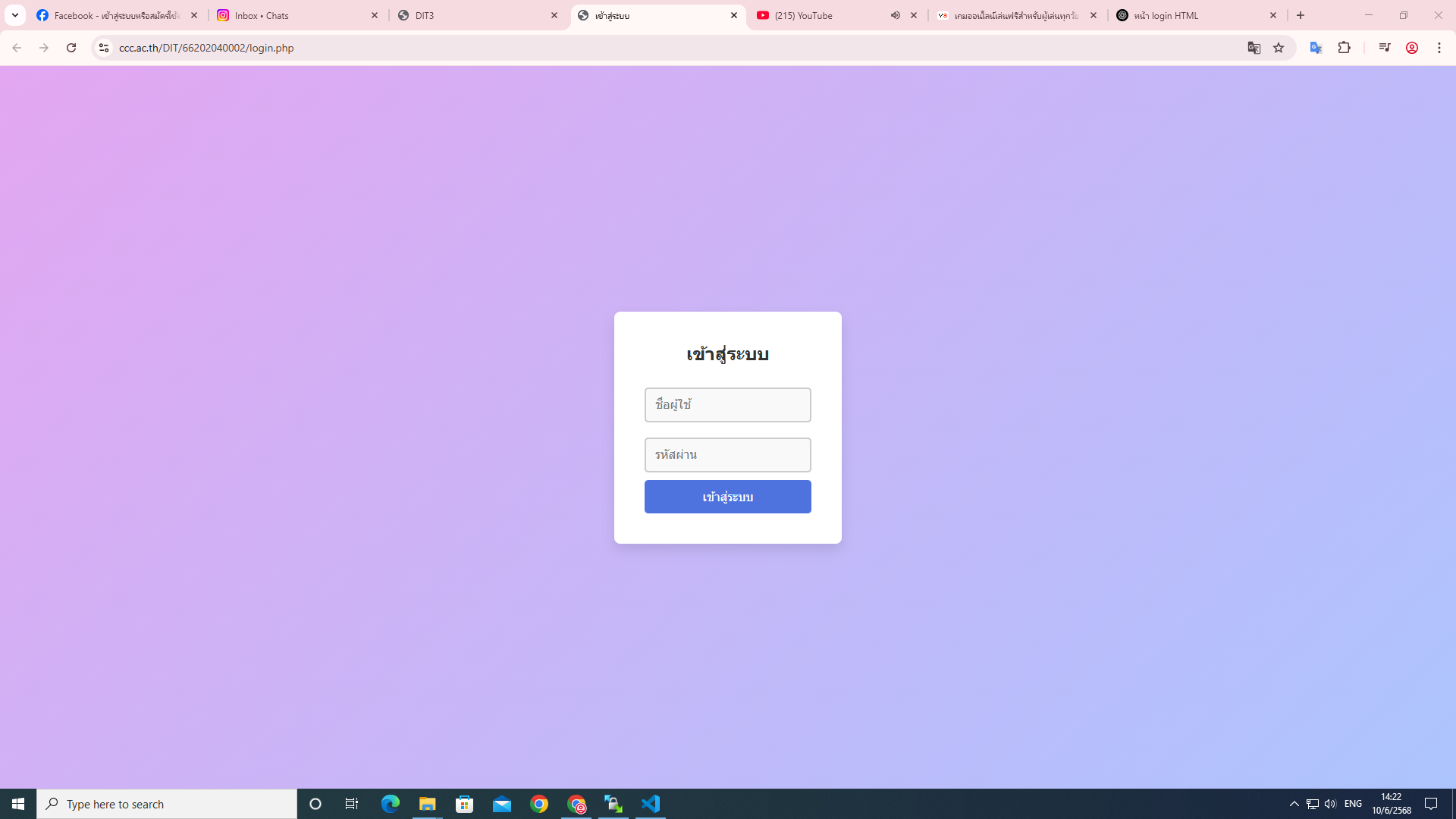Open Visual Studio Code from taskbar
The width and height of the screenshot is (1456, 819).
[651, 804]
